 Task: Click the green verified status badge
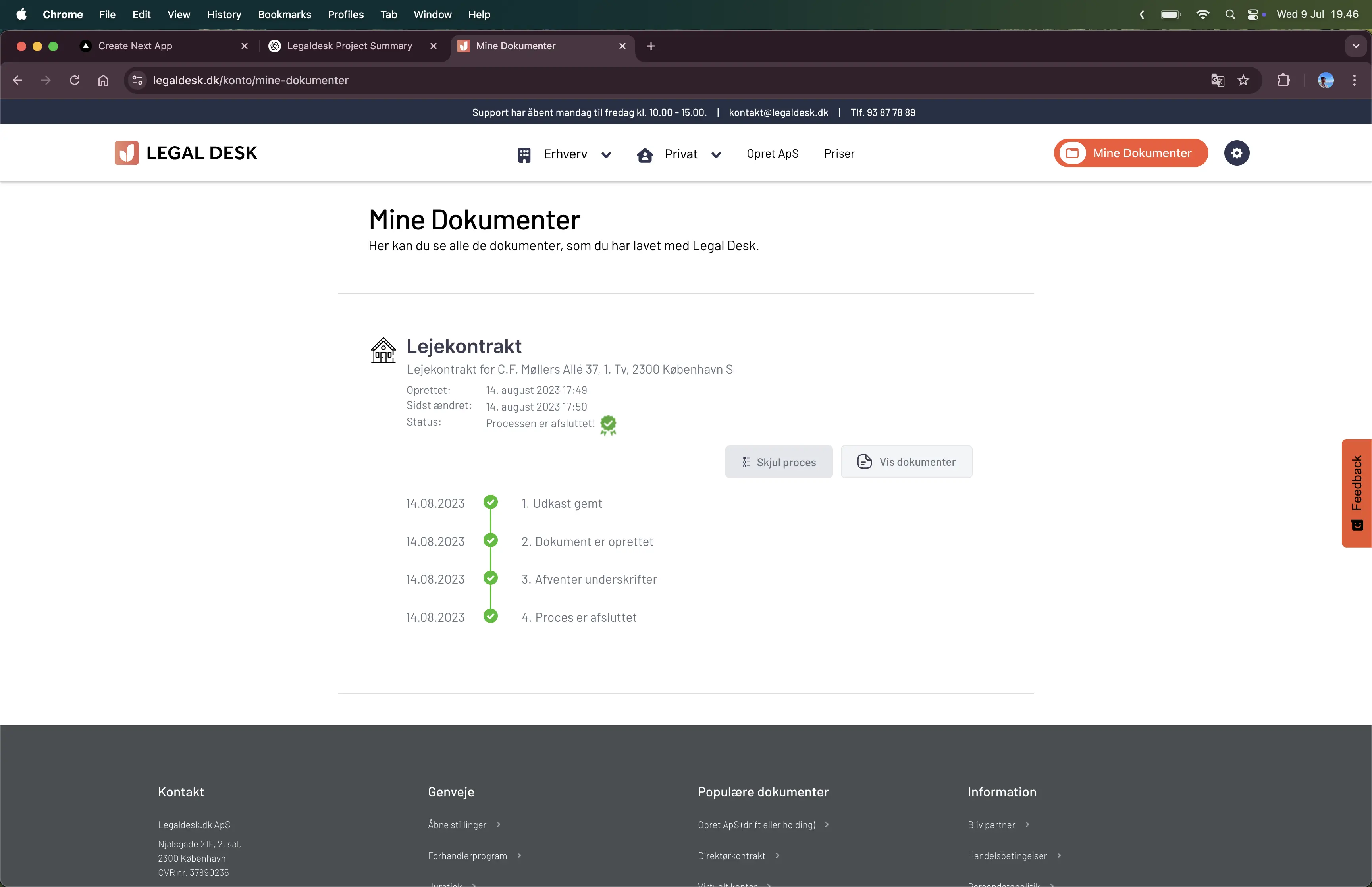(608, 424)
